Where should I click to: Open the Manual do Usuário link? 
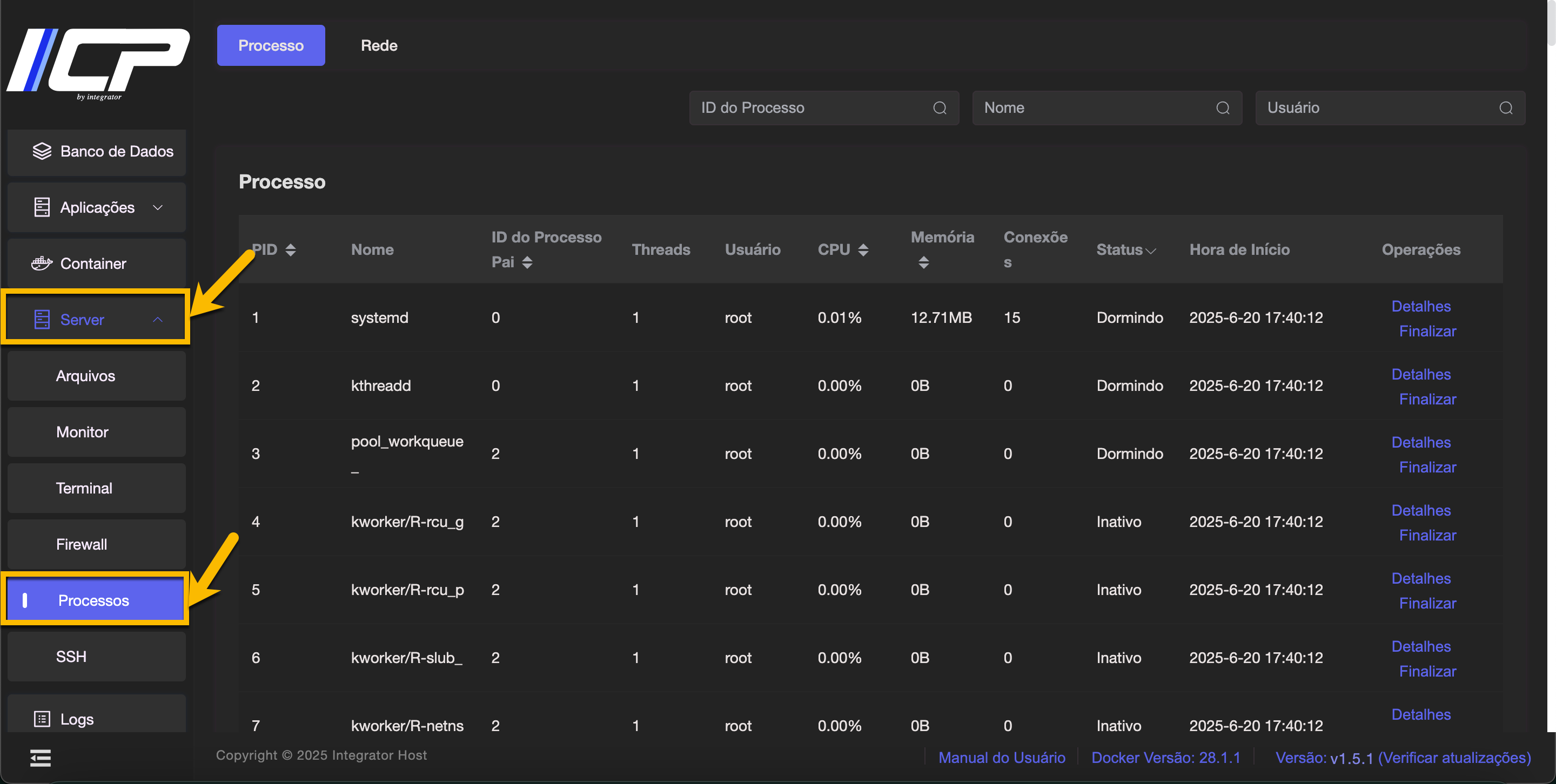1002,758
